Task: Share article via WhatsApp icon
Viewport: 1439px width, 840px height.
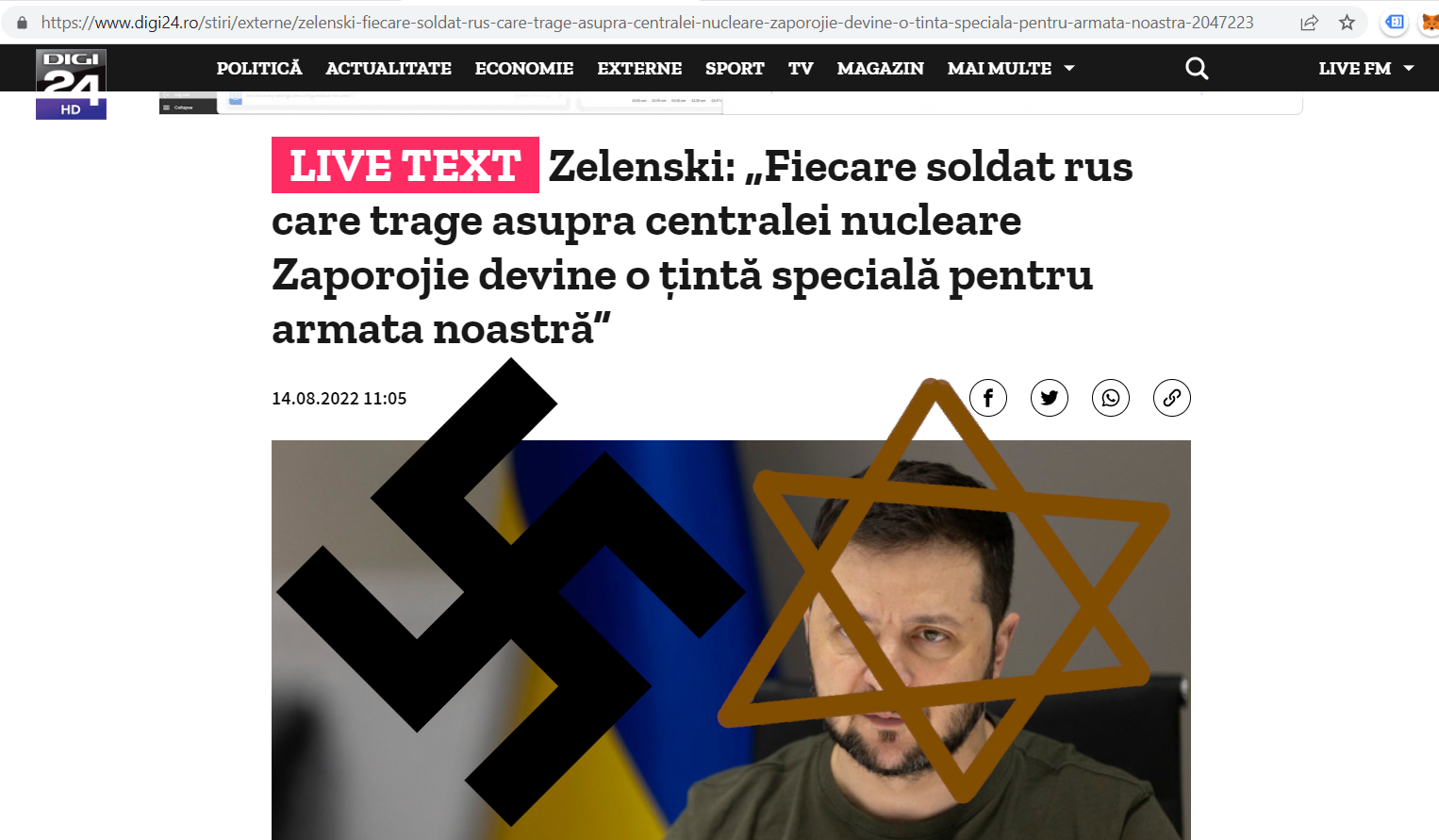Action: (1111, 398)
